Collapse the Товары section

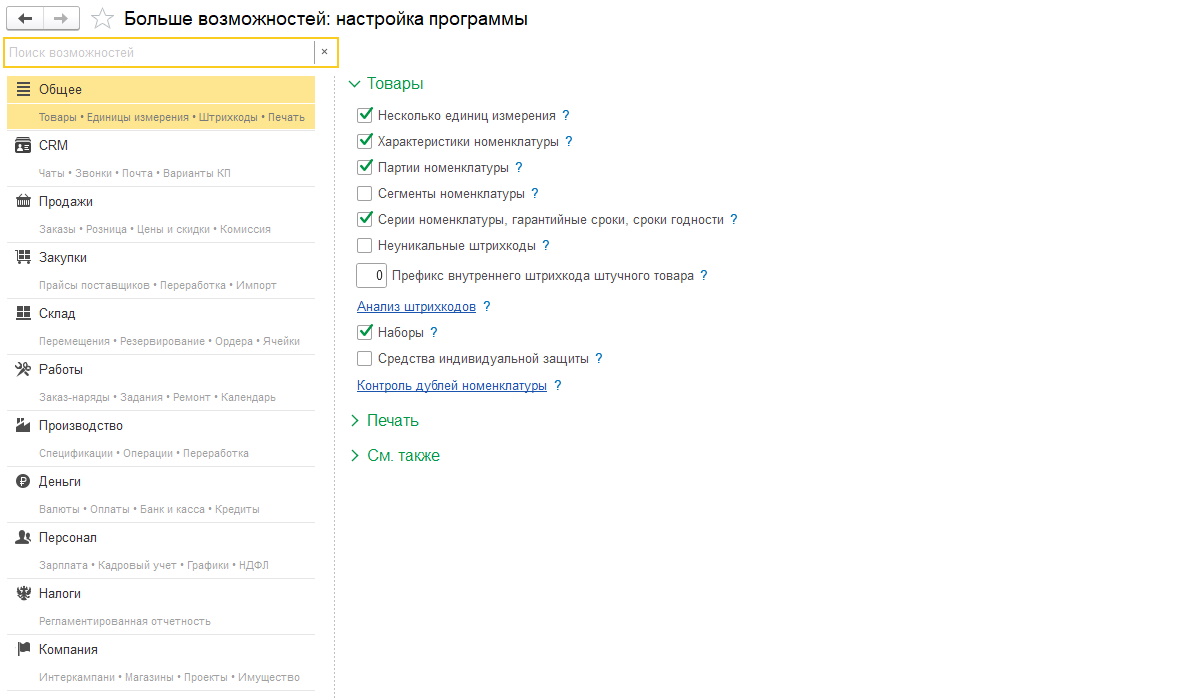tap(354, 85)
